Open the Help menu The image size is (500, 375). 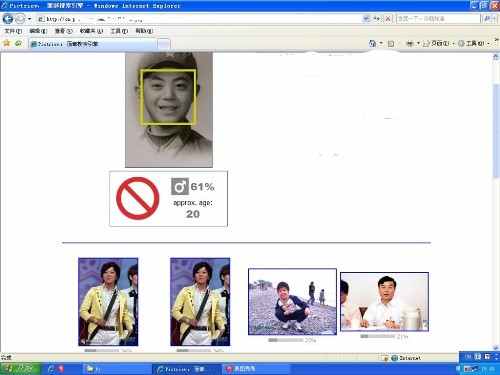tap(144, 31)
